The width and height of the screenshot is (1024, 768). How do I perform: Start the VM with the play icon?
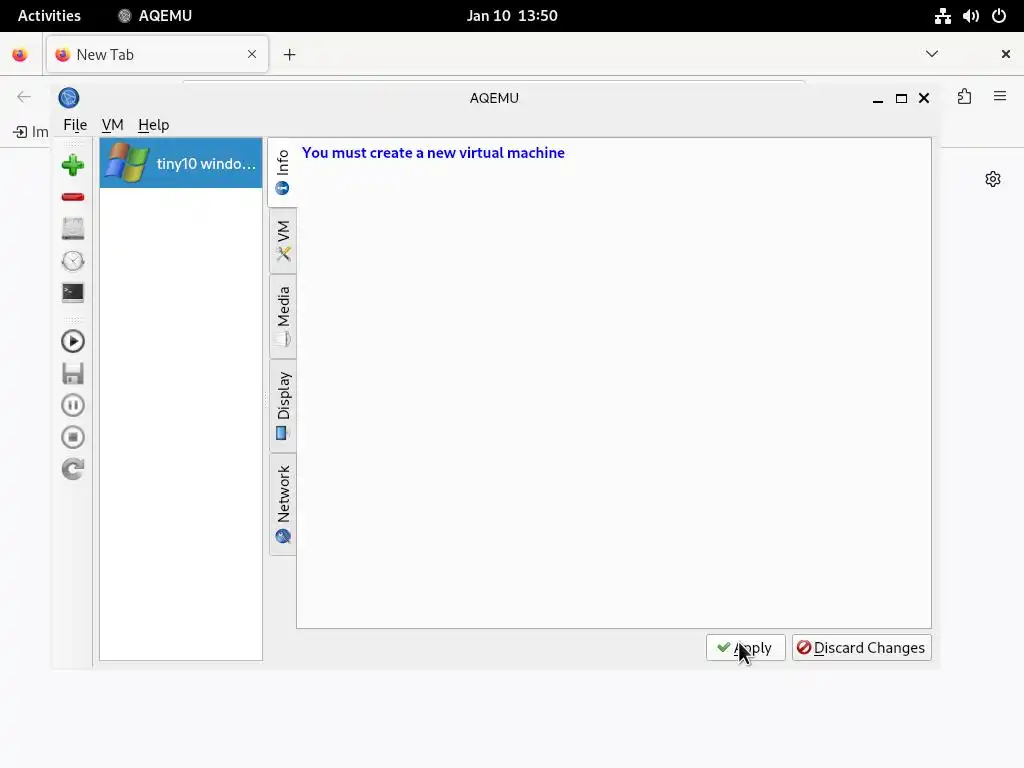tap(72, 341)
